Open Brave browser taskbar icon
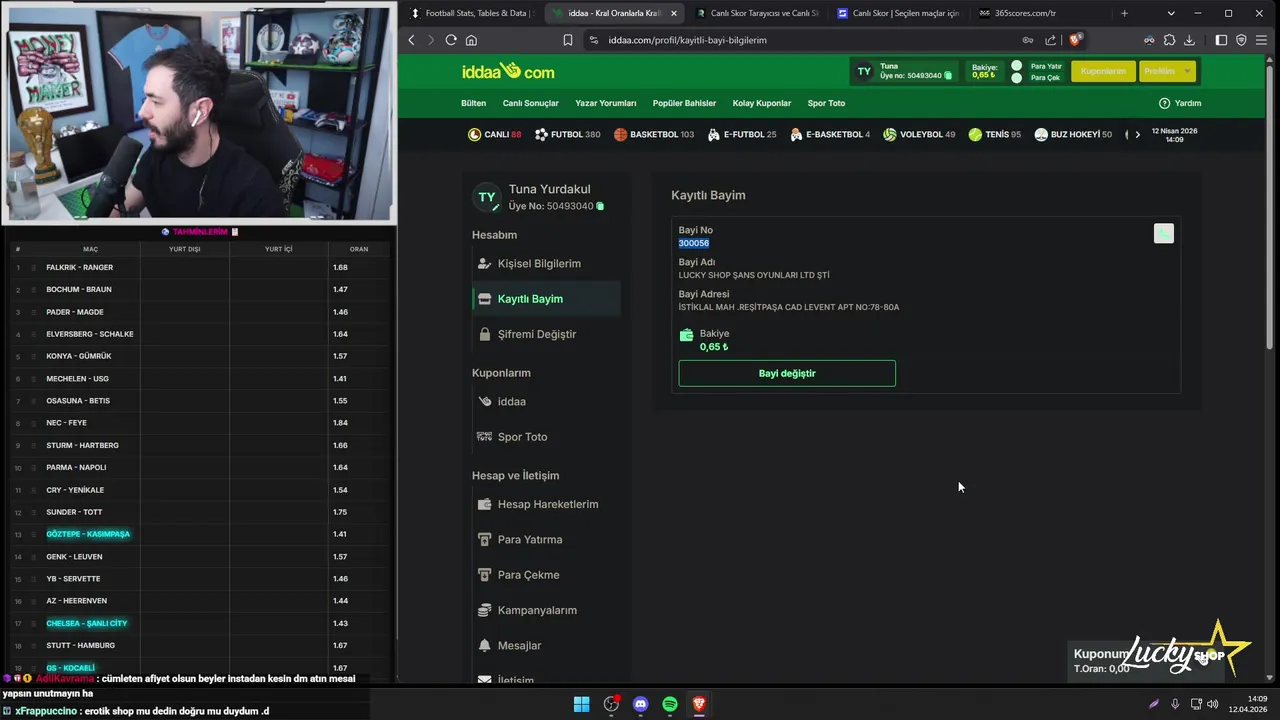Image resolution: width=1280 pixels, height=720 pixels. (x=699, y=704)
